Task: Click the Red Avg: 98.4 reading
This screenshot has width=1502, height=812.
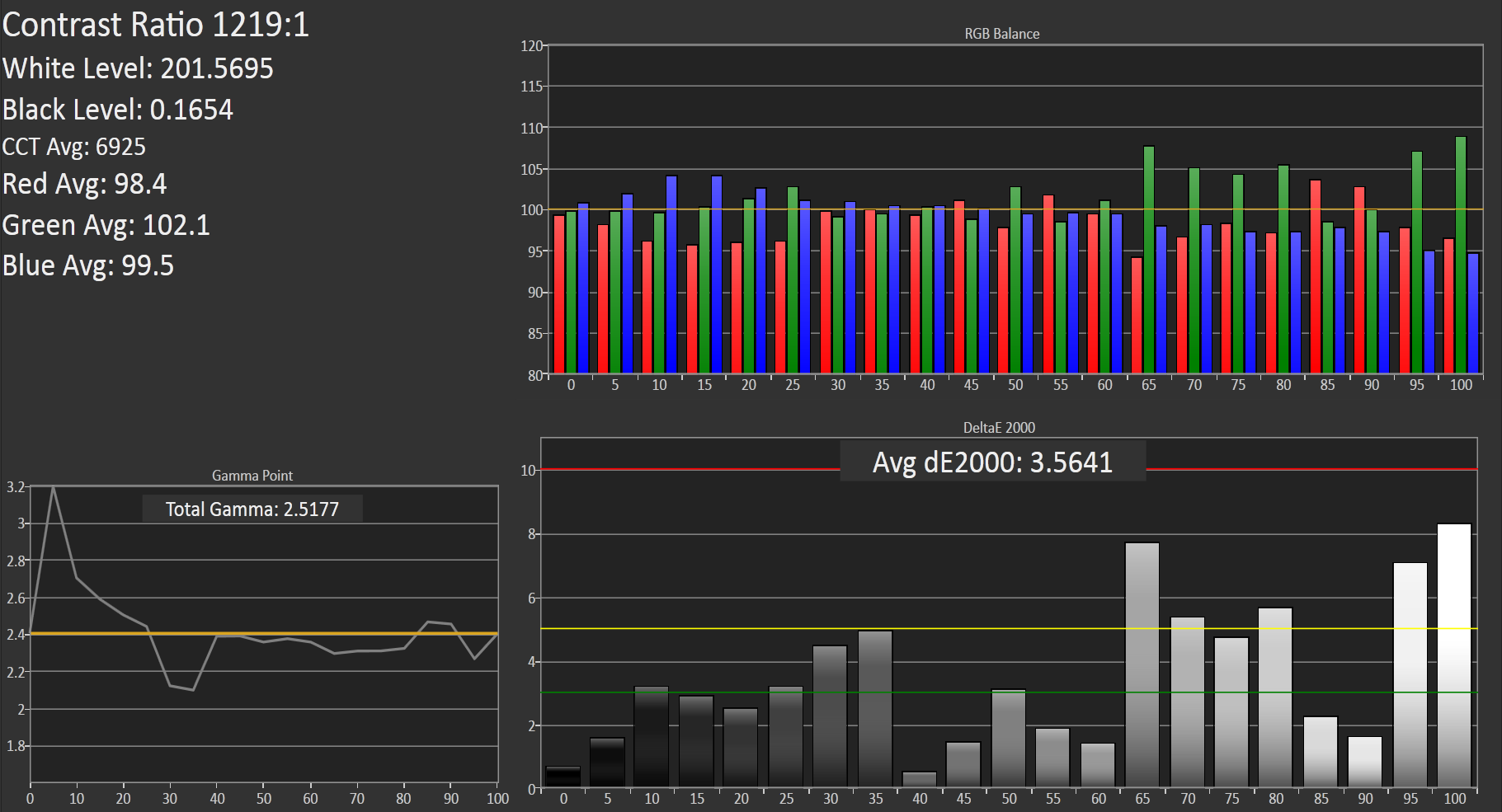Action: [x=85, y=184]
